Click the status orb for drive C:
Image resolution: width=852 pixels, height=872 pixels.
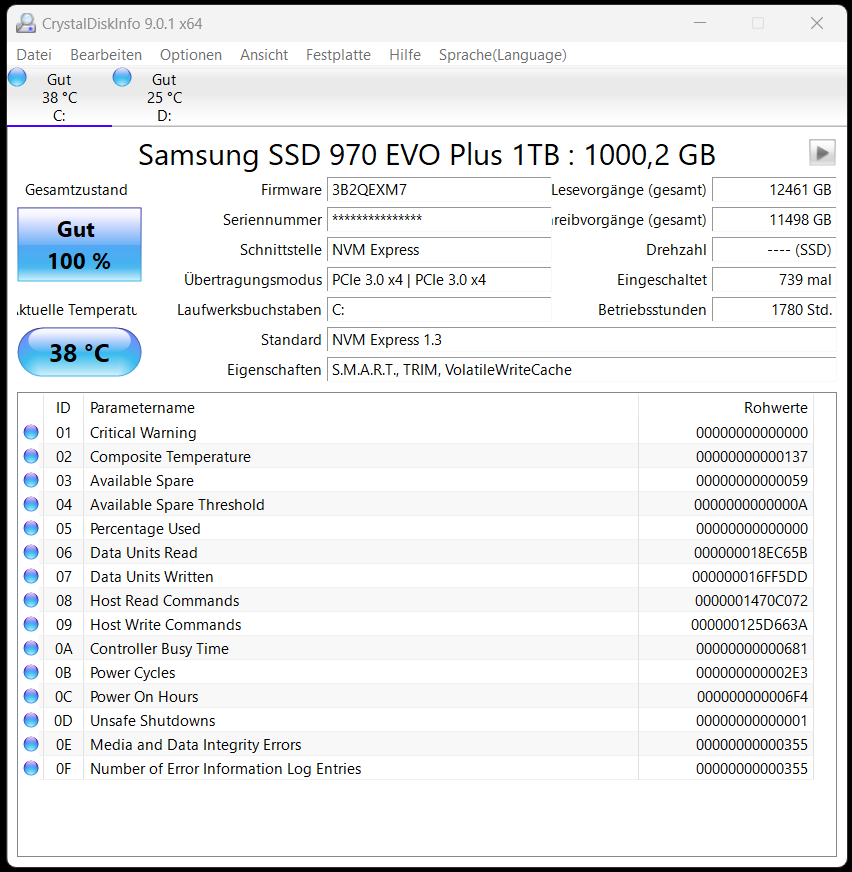click(x=17, y=77)
